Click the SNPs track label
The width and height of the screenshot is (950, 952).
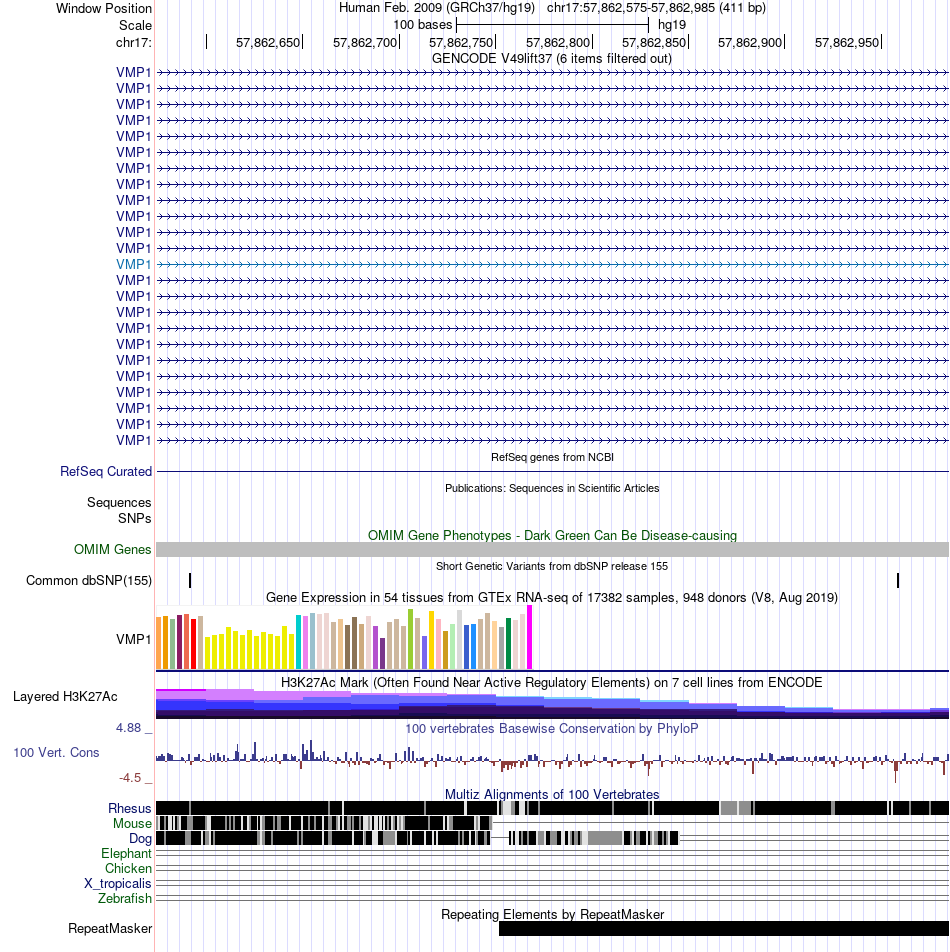click(x=135, y=518)
